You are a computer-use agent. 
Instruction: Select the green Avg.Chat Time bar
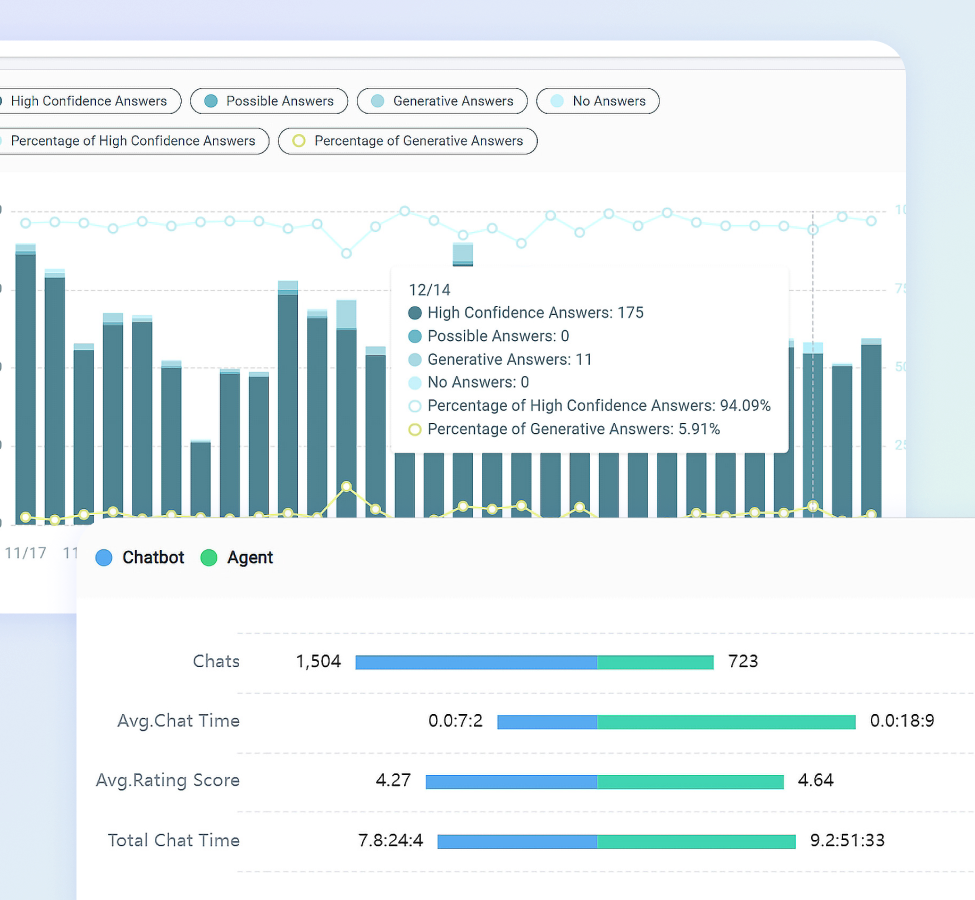pyautogui.click(x=726, y=722)
